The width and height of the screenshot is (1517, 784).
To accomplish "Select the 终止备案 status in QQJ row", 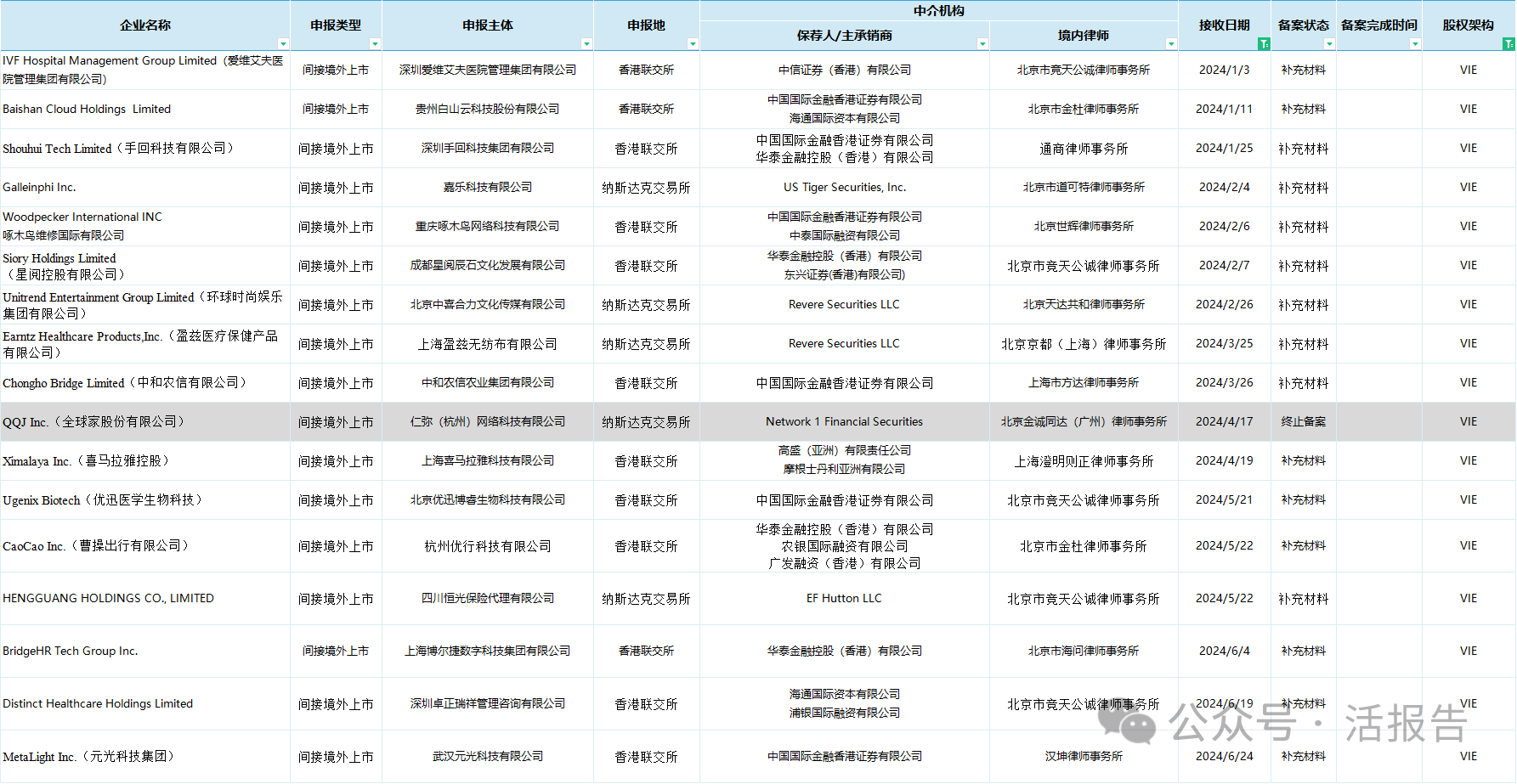I will 1304,422.
